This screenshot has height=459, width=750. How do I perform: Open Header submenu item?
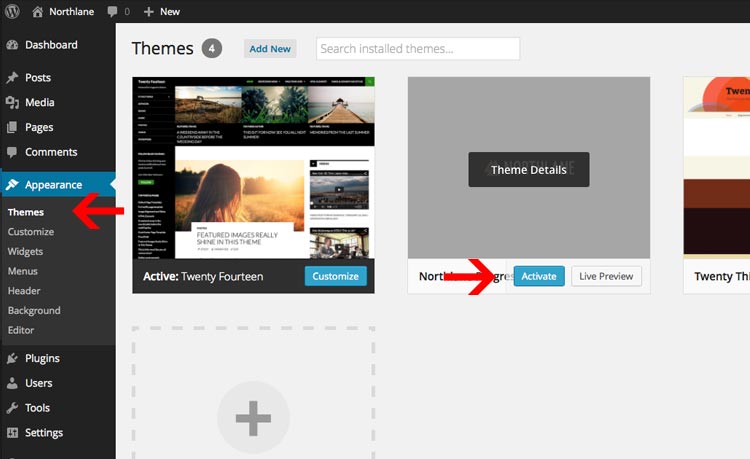click(x=24, y=291)
